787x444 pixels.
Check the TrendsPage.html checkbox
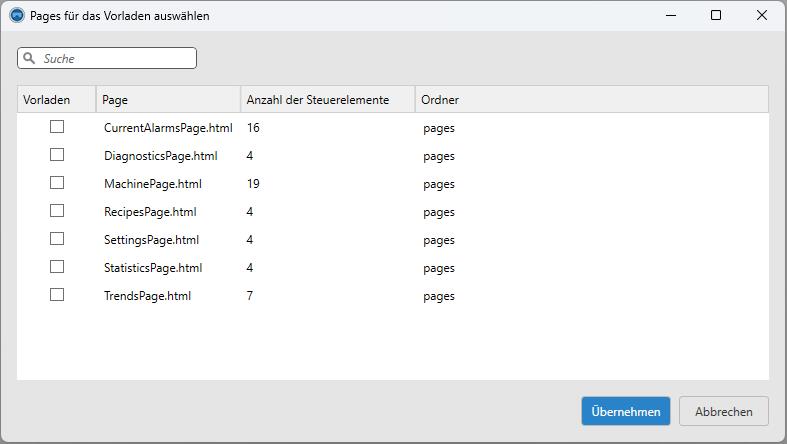[x=57, y=295]
